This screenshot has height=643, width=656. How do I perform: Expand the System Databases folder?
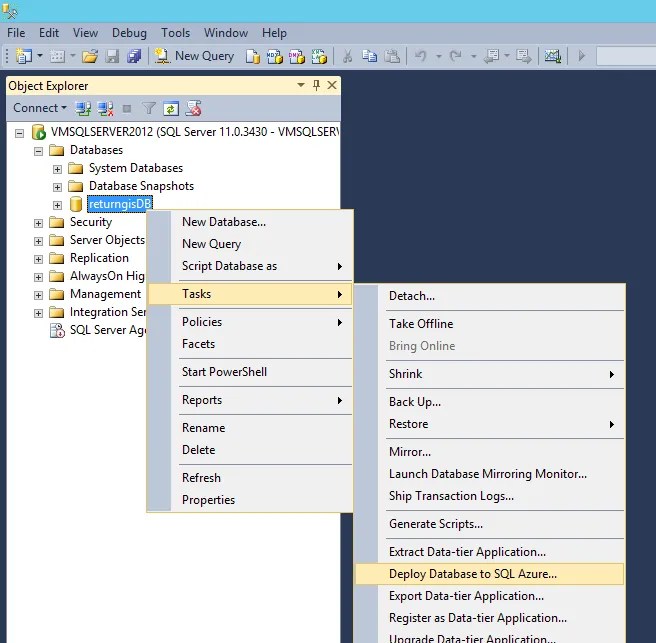57,169
